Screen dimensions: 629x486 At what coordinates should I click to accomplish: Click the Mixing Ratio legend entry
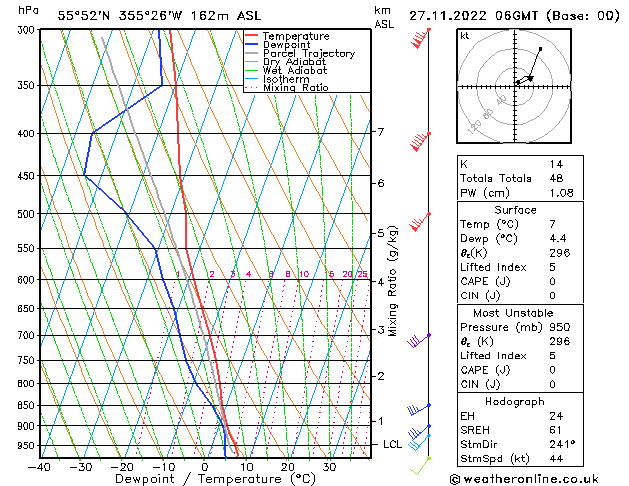pos(286,87)
